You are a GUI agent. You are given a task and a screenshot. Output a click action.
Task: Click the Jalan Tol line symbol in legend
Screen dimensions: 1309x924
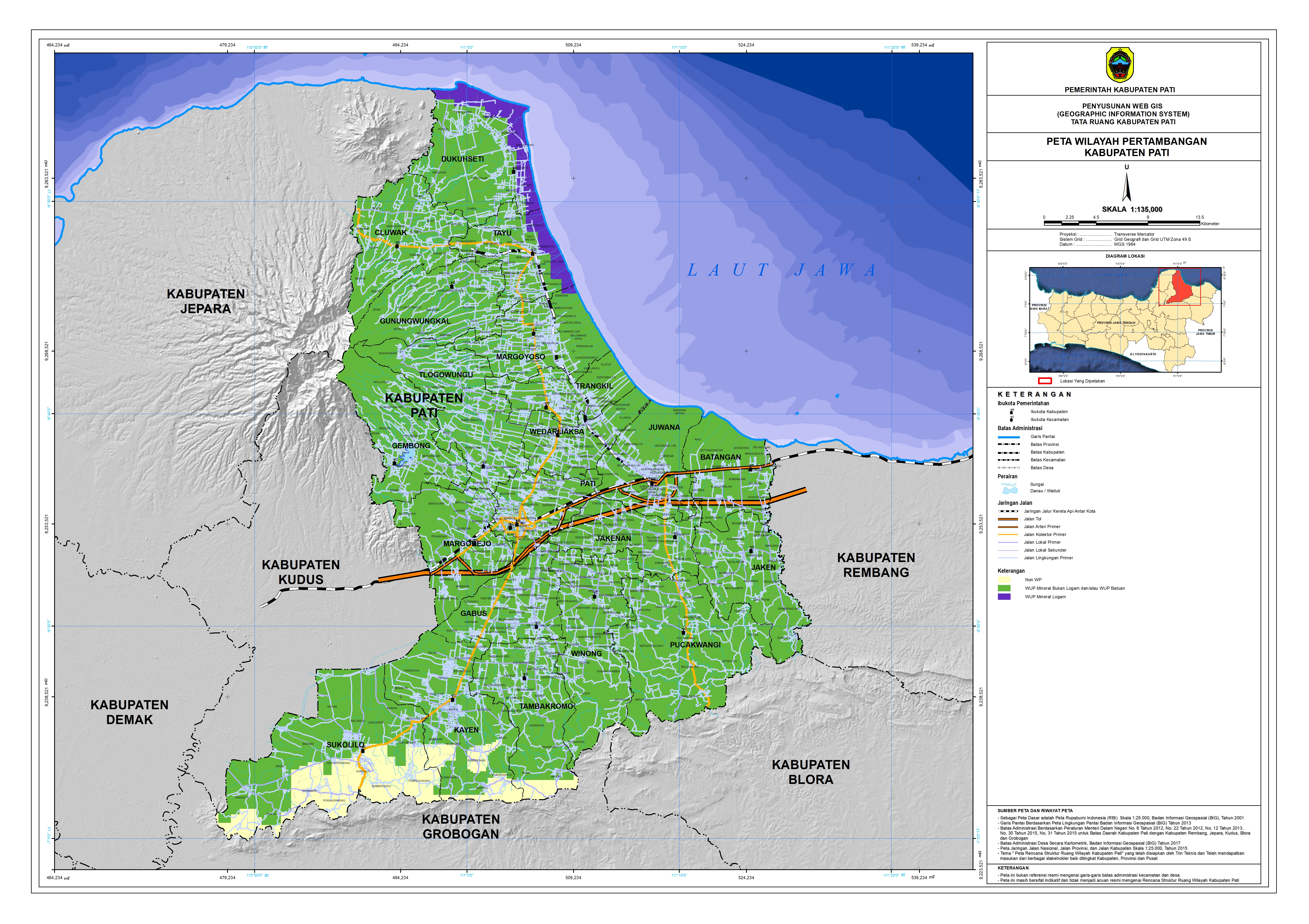(x=1008, y=519)
